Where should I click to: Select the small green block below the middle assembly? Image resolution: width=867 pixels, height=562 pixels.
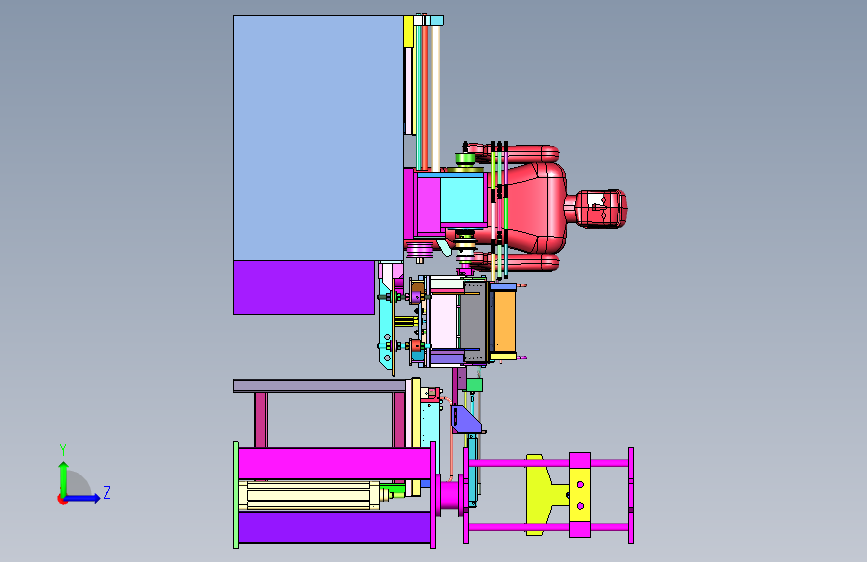coord(474,385)
